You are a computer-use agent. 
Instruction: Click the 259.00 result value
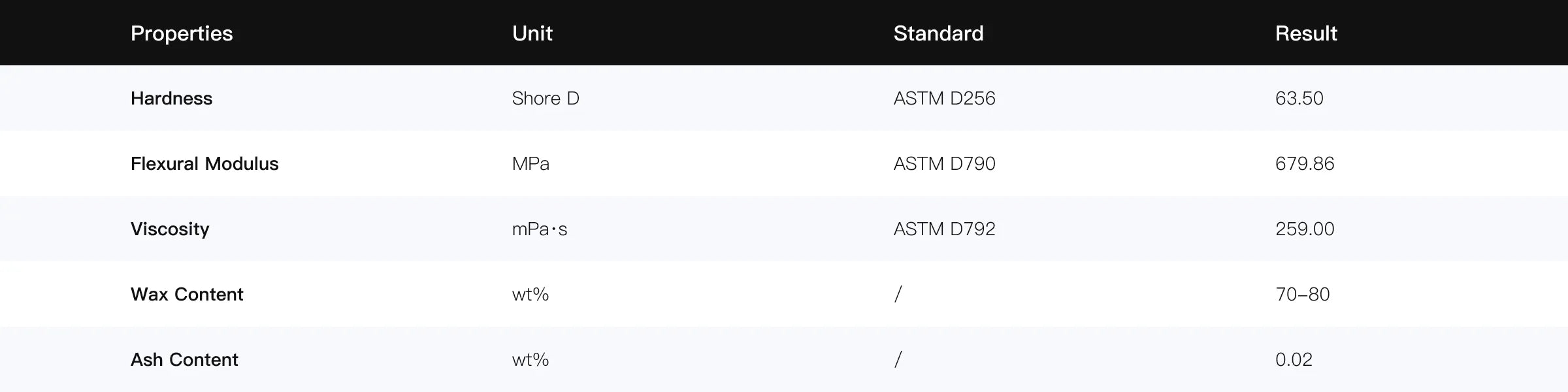(1305, 229)
